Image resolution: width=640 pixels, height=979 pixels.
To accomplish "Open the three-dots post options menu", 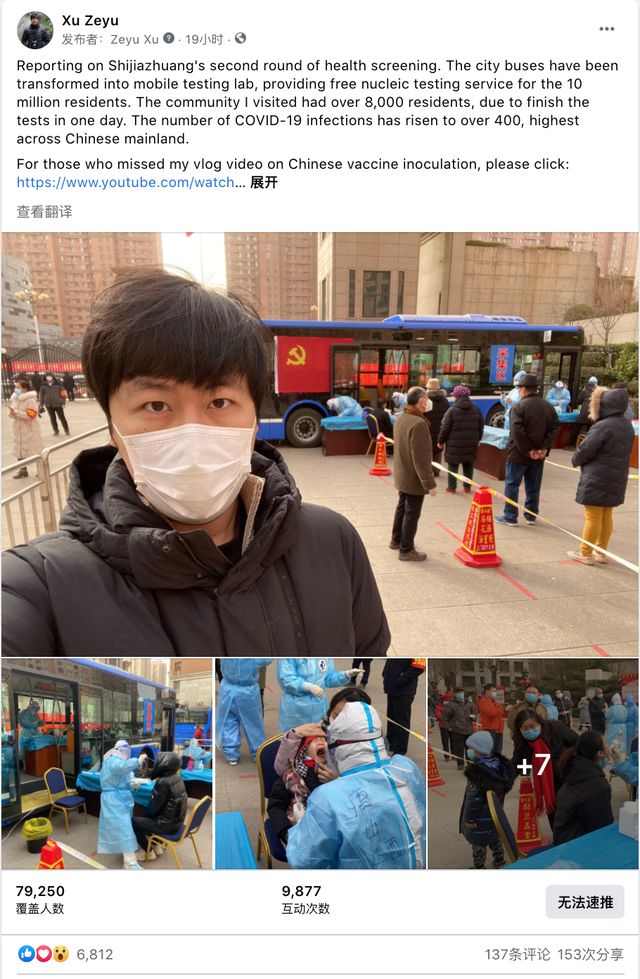I will point(606,29).
